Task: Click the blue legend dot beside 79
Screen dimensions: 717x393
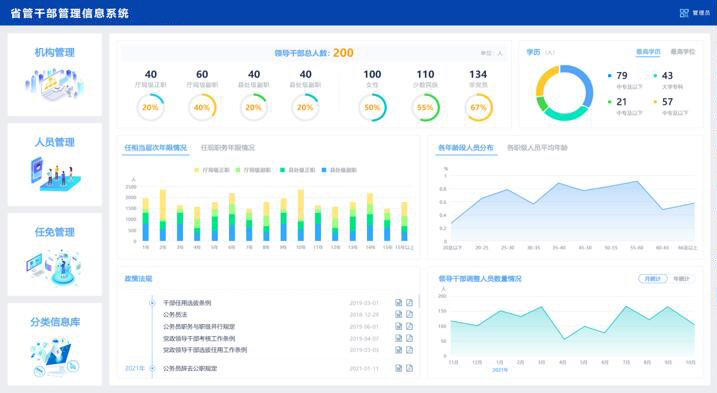Action: [x=610, y=75]
